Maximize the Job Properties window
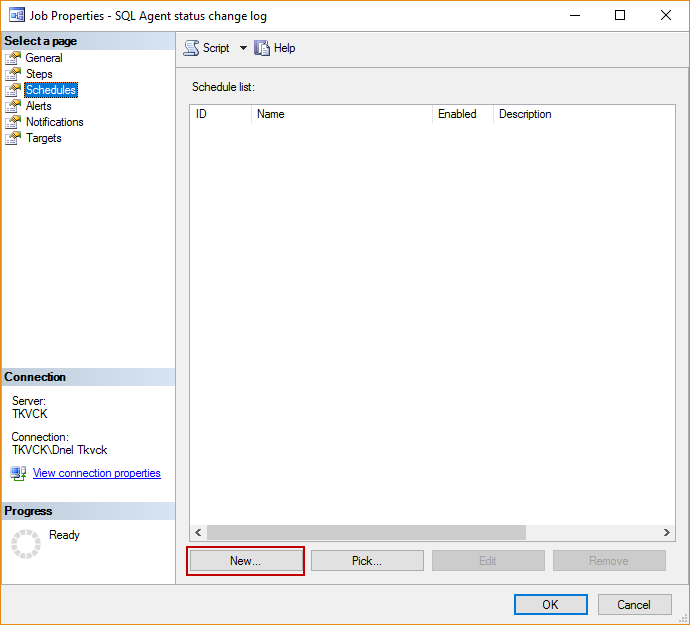This screenshot has width=690, height=625. pyautogui.click(x=620, y=15)
